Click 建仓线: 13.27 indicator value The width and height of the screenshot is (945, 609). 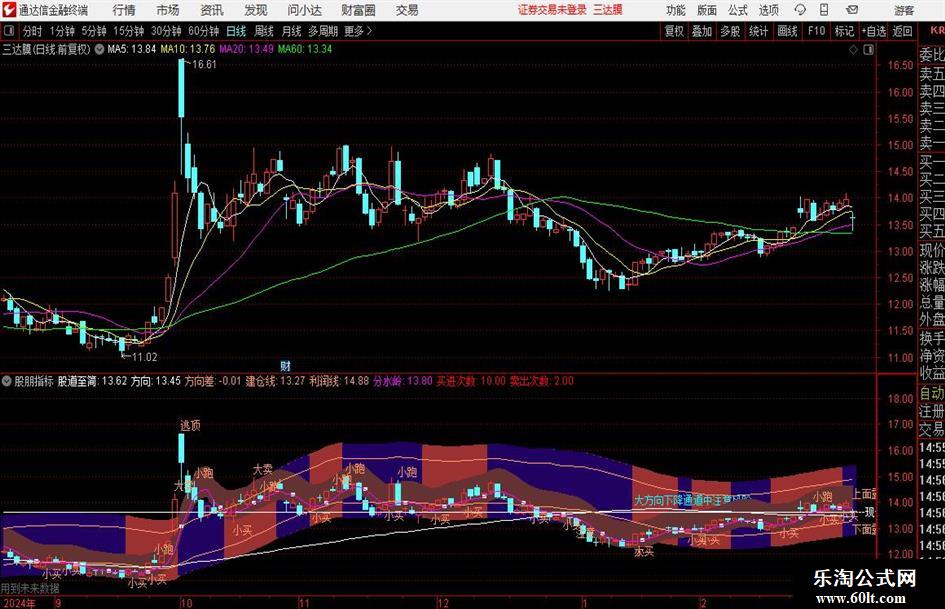(x=275, y=381)
